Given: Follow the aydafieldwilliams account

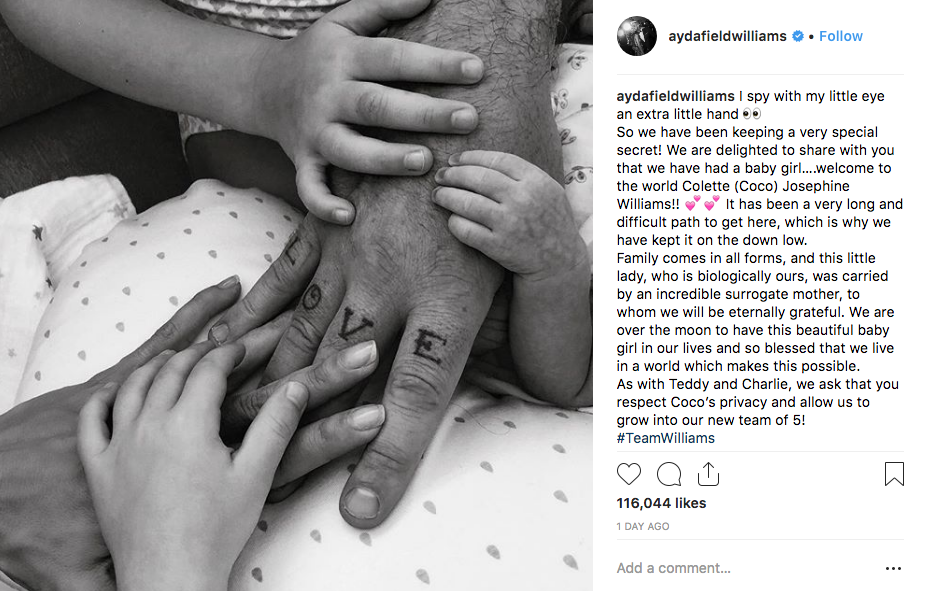Looking at the screenshot, I should [840, 36].
